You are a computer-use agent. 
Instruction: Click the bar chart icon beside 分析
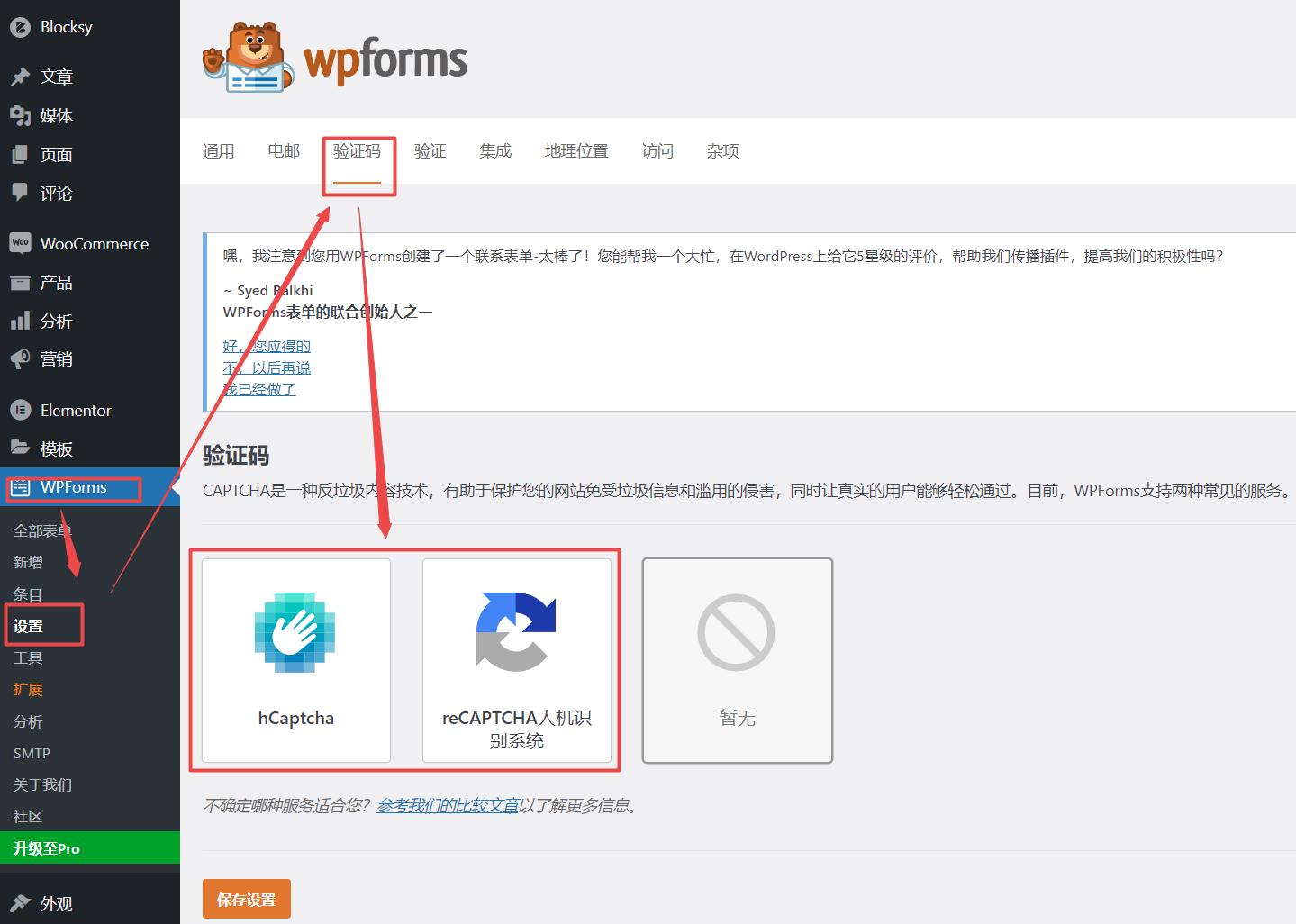tap(20, 321)
